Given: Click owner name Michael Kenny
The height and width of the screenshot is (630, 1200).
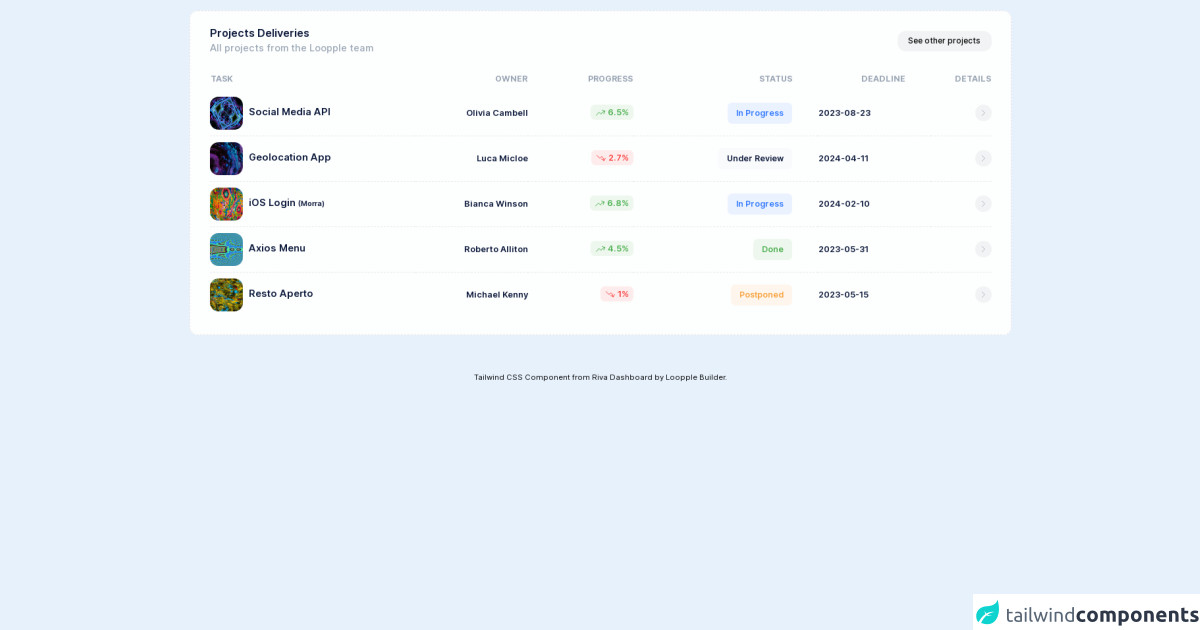Looking at the screenshot, I should (496, 294).
